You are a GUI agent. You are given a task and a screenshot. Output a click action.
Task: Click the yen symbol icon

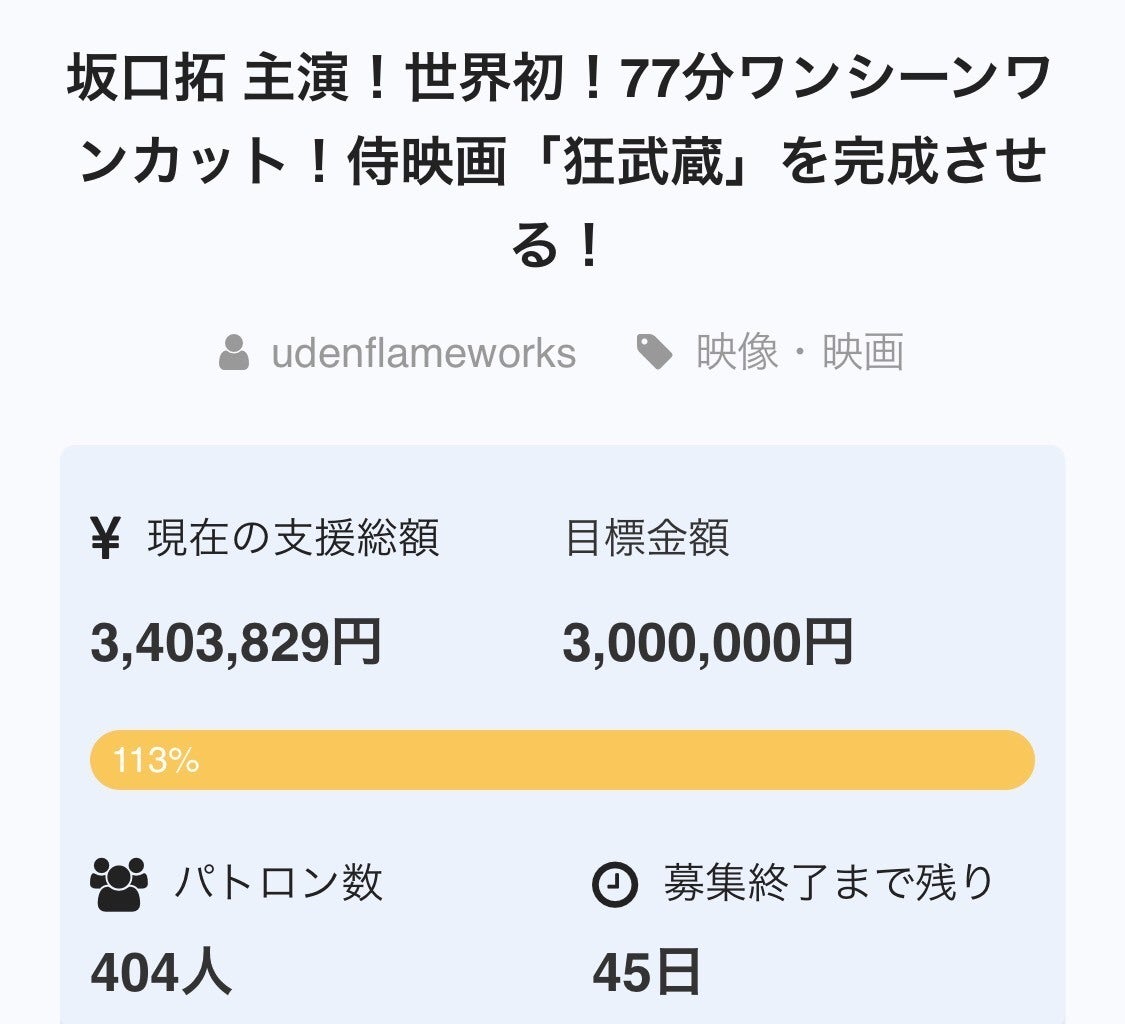pos(105,540)
